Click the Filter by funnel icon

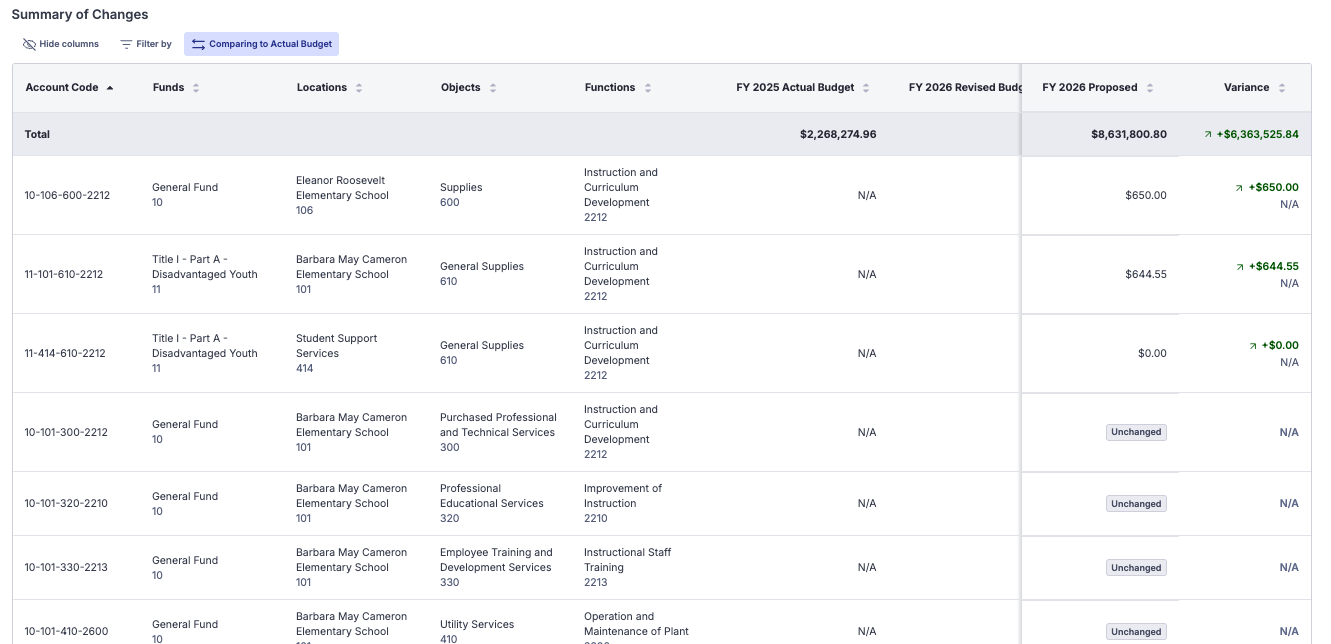tap(126, 44)
